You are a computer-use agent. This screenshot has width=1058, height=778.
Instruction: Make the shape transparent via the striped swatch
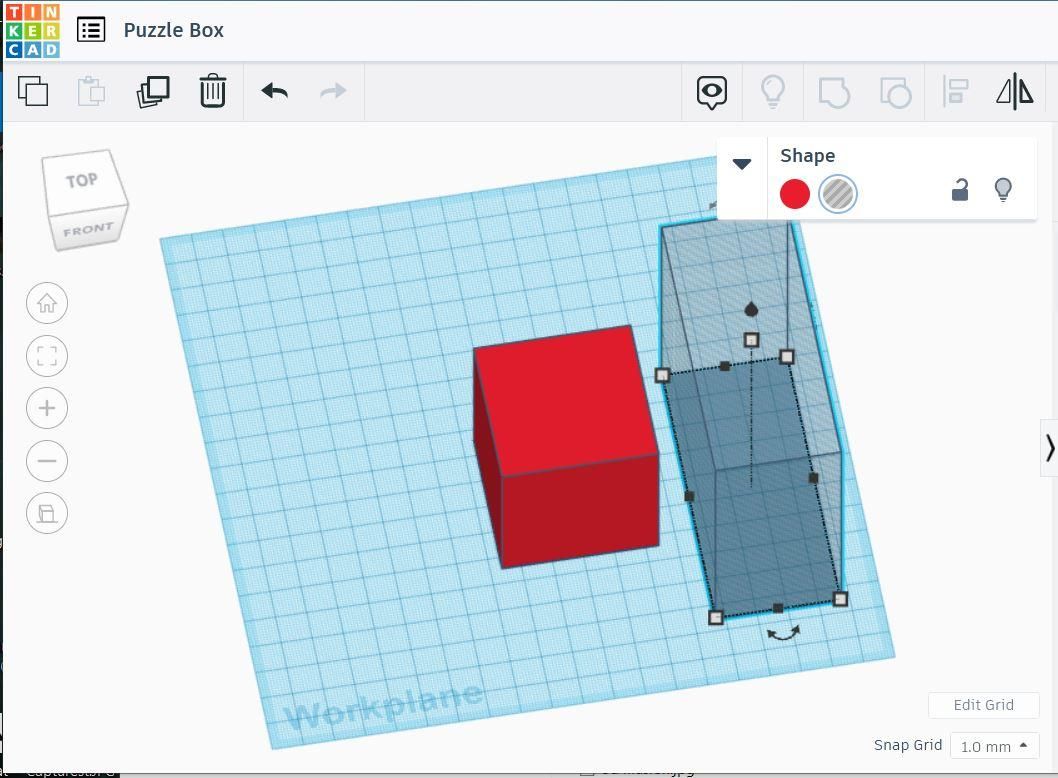pos(838,194)
